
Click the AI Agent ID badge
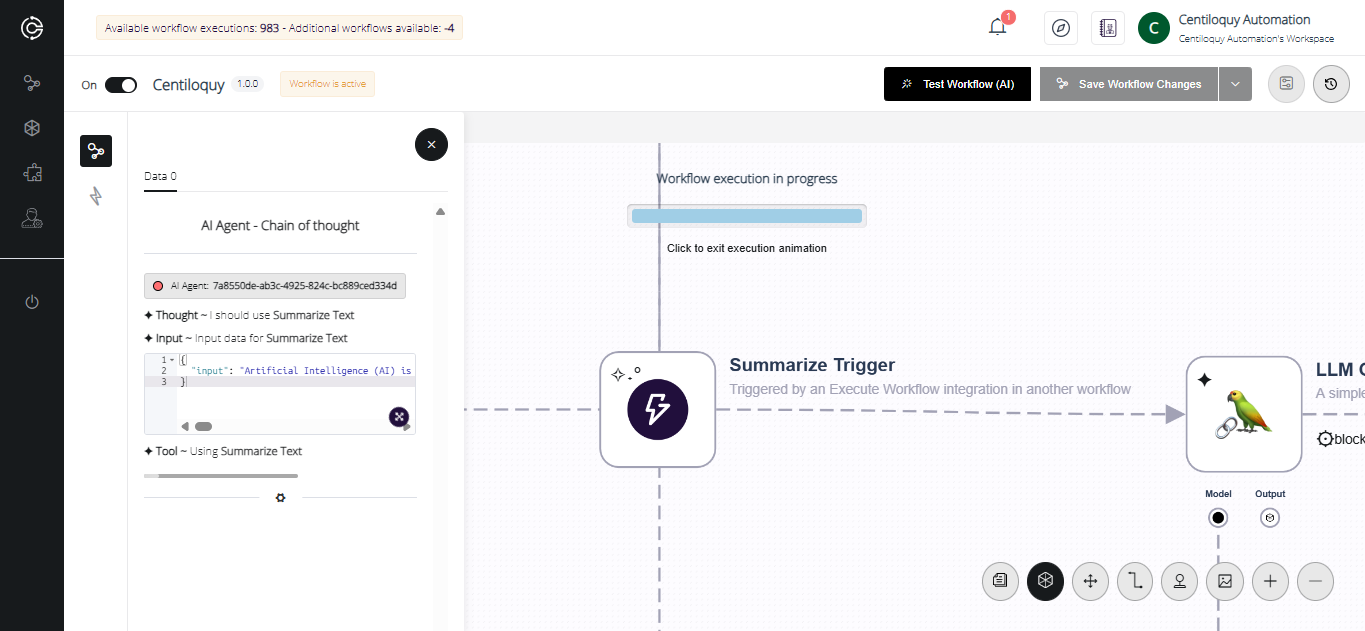tap(275, 286)
